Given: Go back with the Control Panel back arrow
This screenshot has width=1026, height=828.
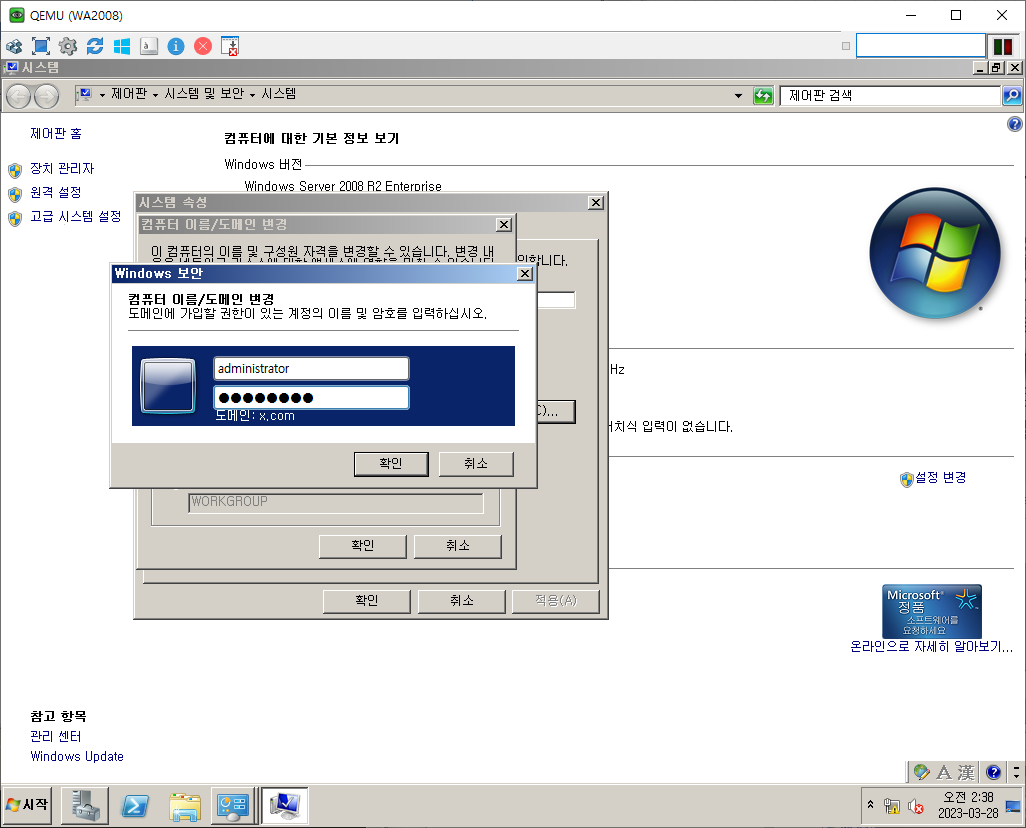Looking at the screenshot, I should point(18,97).
